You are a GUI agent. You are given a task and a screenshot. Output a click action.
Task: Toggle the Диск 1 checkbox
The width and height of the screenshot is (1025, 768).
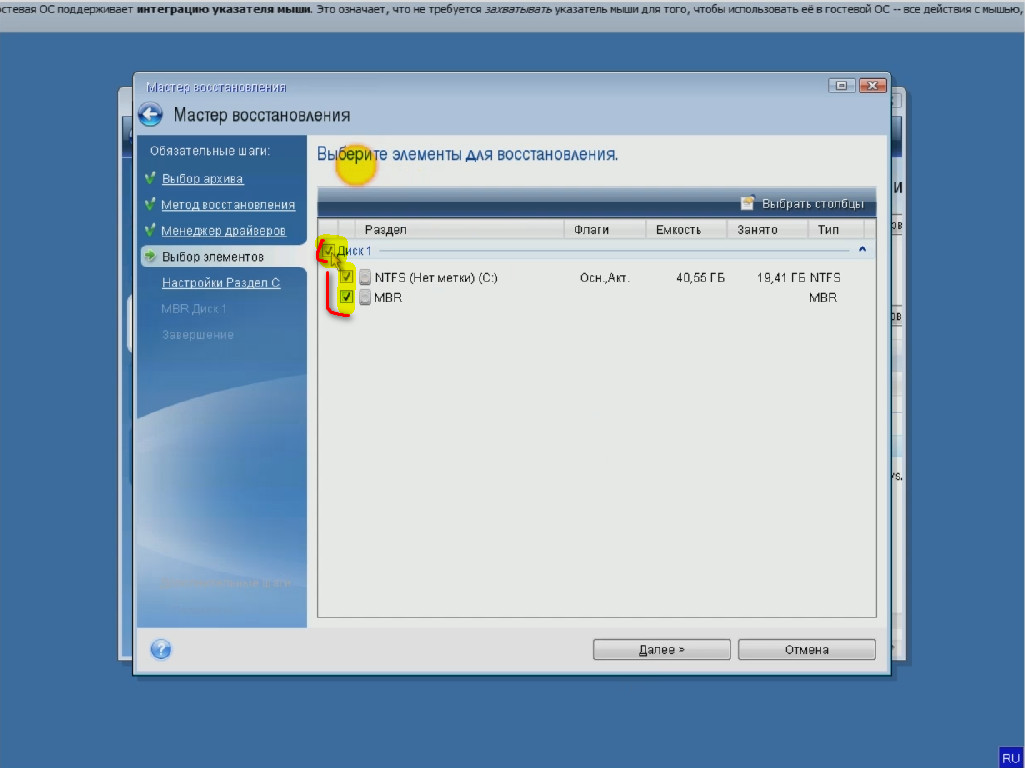click(x=328, y=250)
